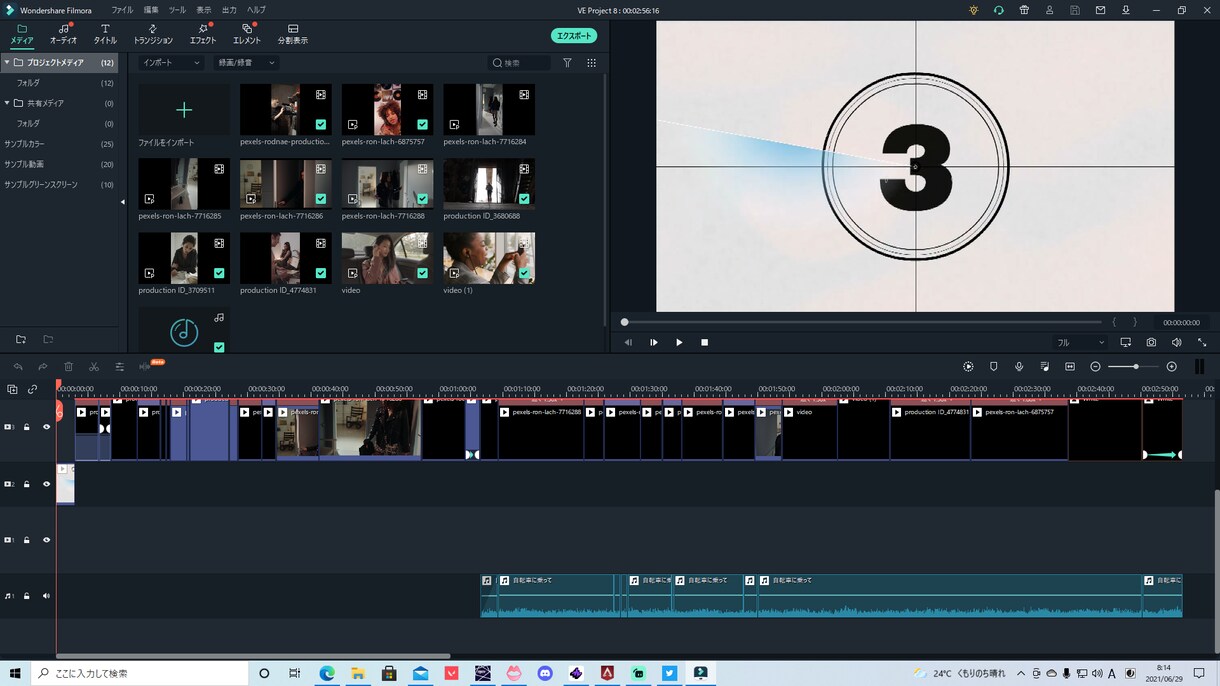Add new folder icon in sidebar
This screenshot has height=686, width=1220.
tap(20, 340)
